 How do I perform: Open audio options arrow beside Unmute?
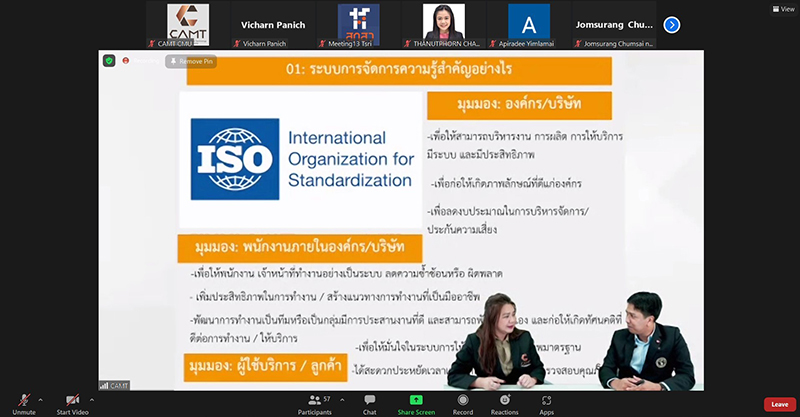click(41, 400)
